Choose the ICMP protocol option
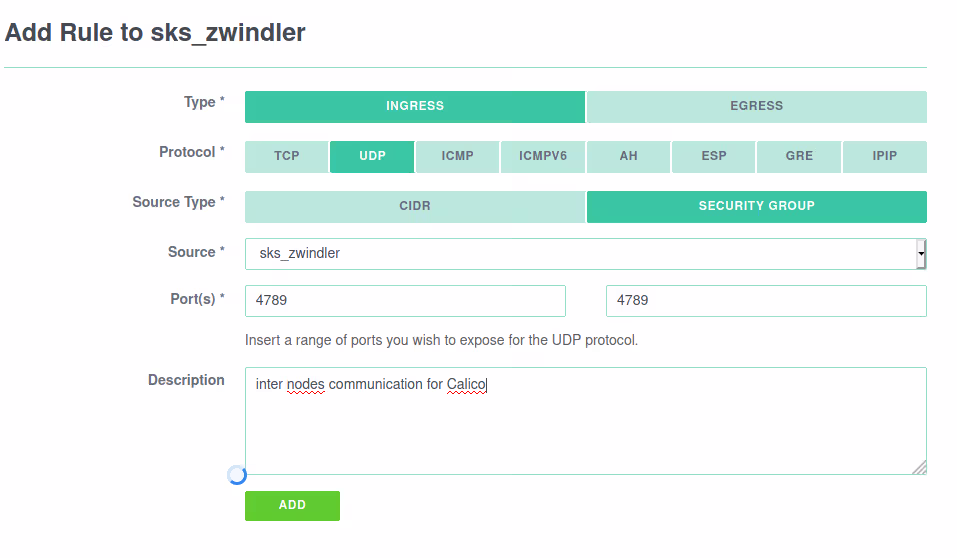The width and height of the screenshot is (957, 558). click(457, 156)
